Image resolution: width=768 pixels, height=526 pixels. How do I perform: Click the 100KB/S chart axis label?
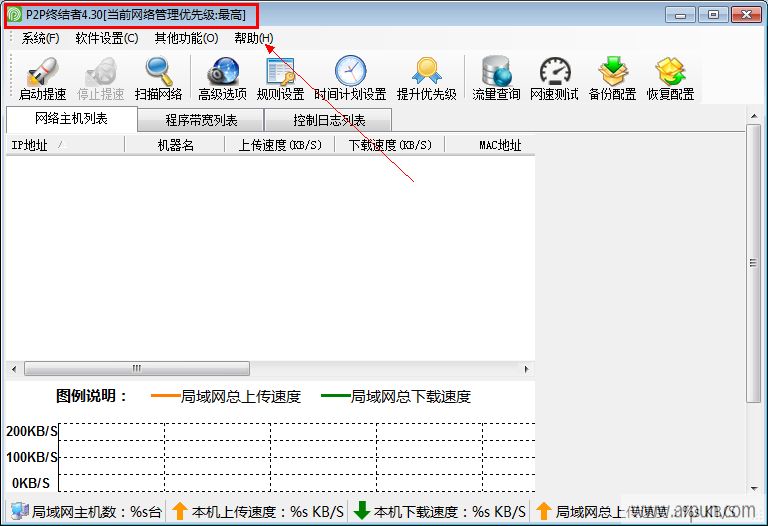click(x=31, y=457)
